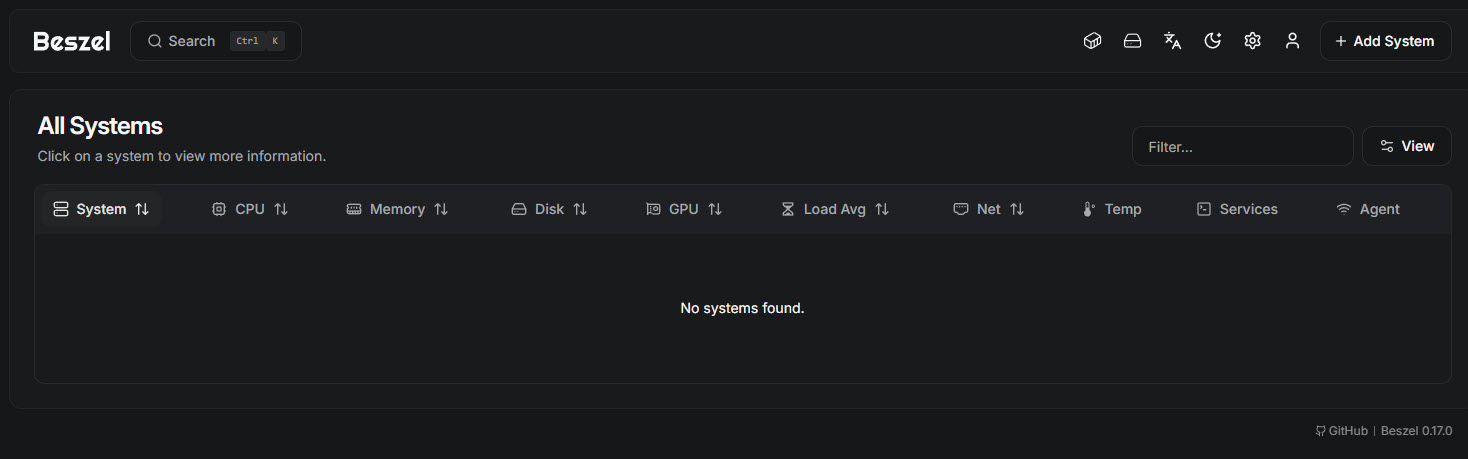Open the View options dropdown
This screenshot has height=459, width=1468.
pos(1406,146)
